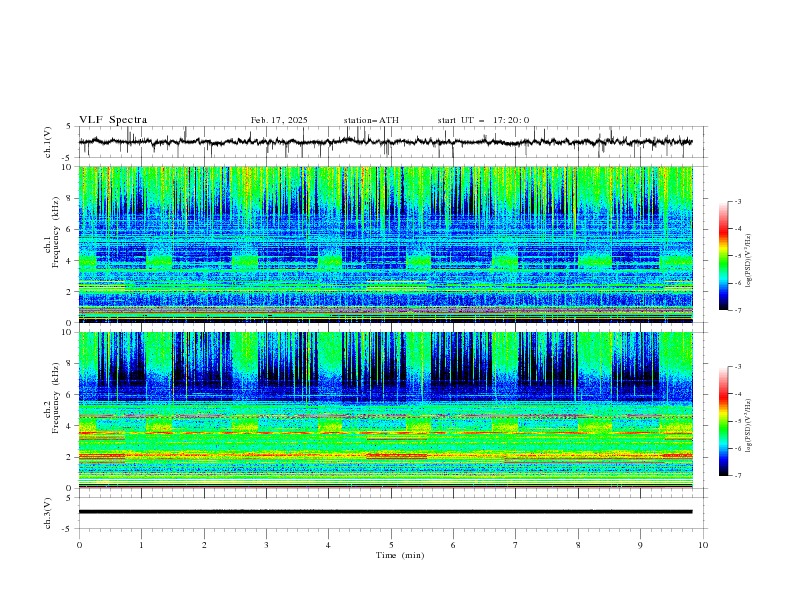Click the time axis tick label "4"
The width and height of the screenshot is (792, 612).
coord(328,545)
